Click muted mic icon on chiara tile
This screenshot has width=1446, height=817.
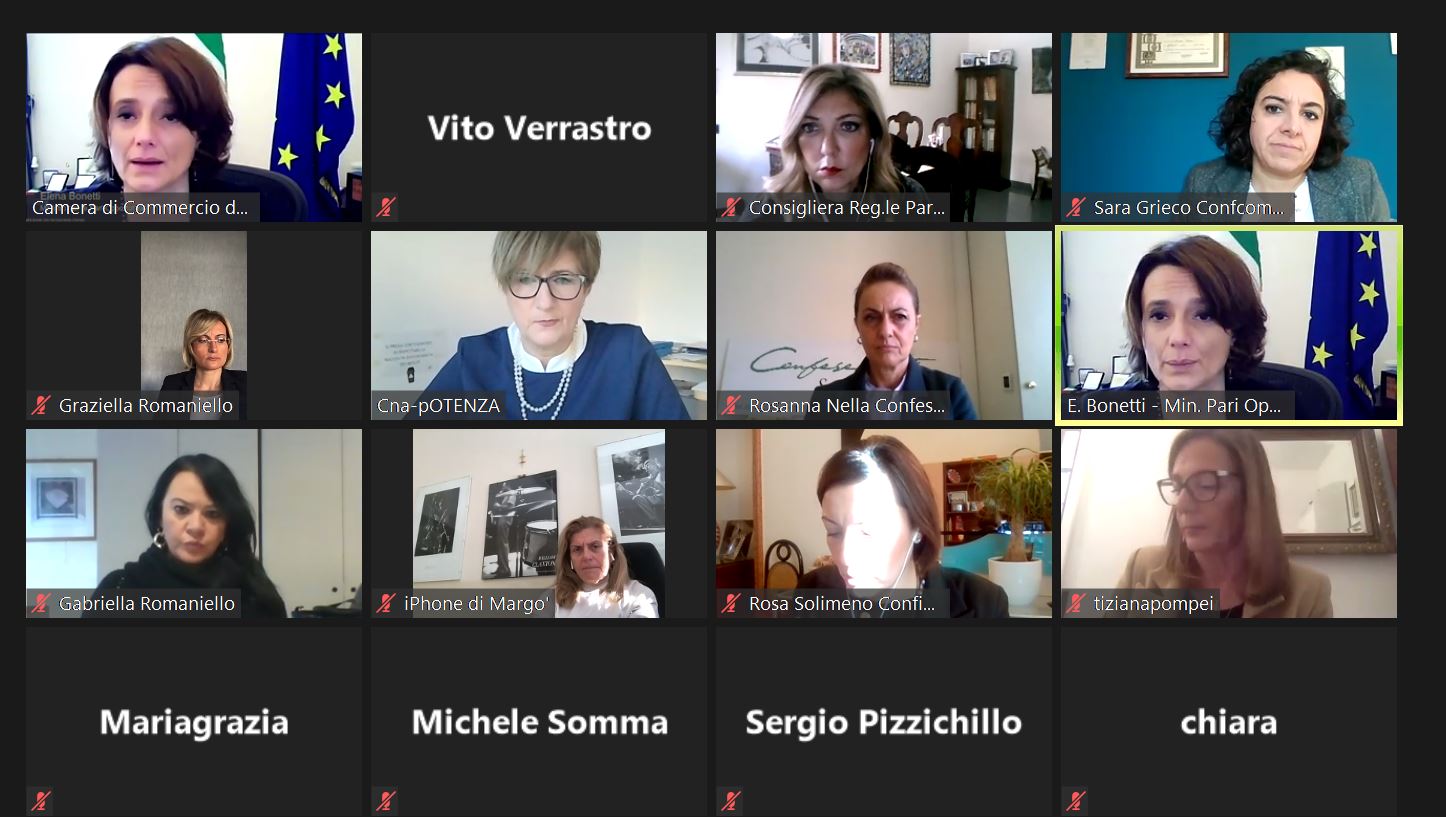point(1076,801)
